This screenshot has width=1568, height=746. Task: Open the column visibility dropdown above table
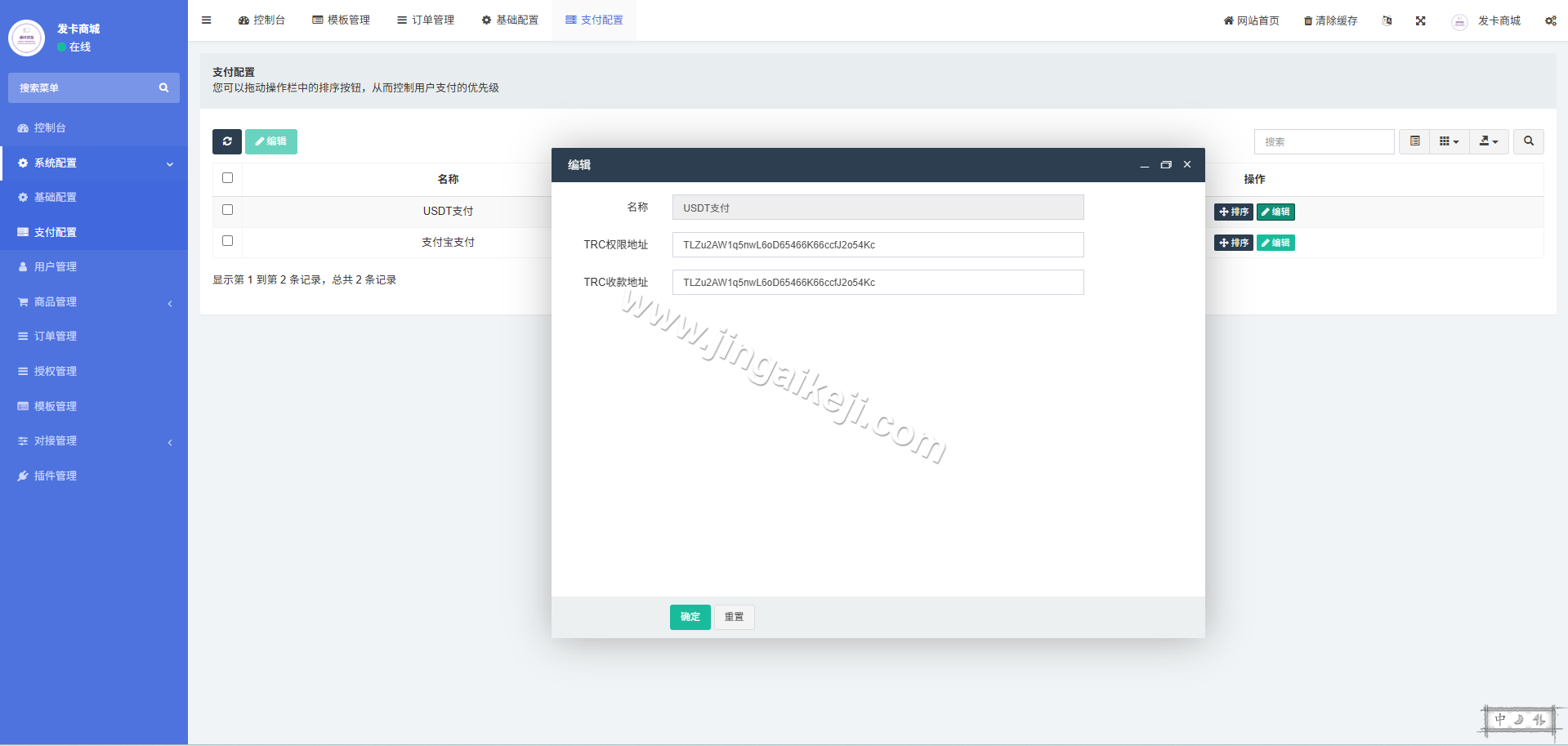[x=1449, y=141]
